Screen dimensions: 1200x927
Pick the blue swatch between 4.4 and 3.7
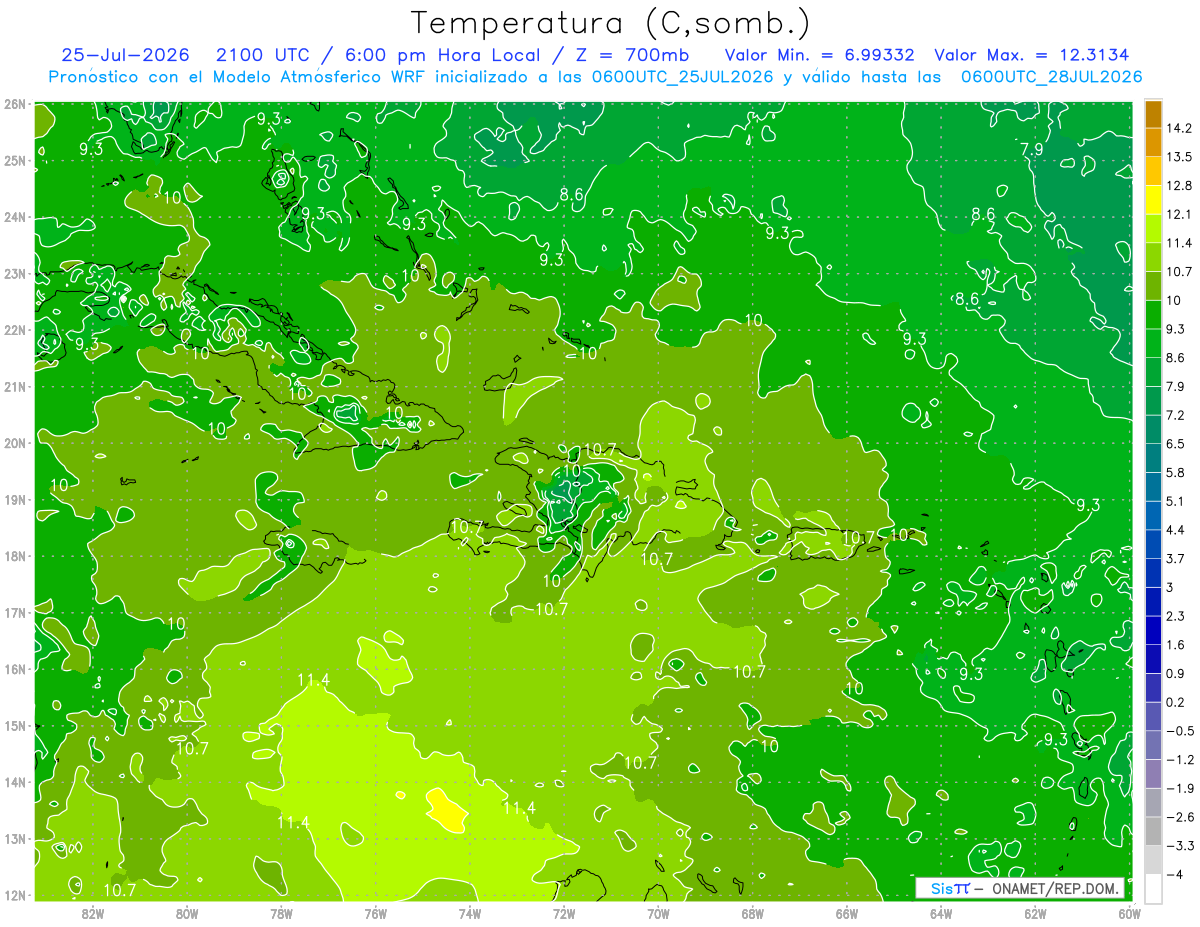tap(1153, 544)
